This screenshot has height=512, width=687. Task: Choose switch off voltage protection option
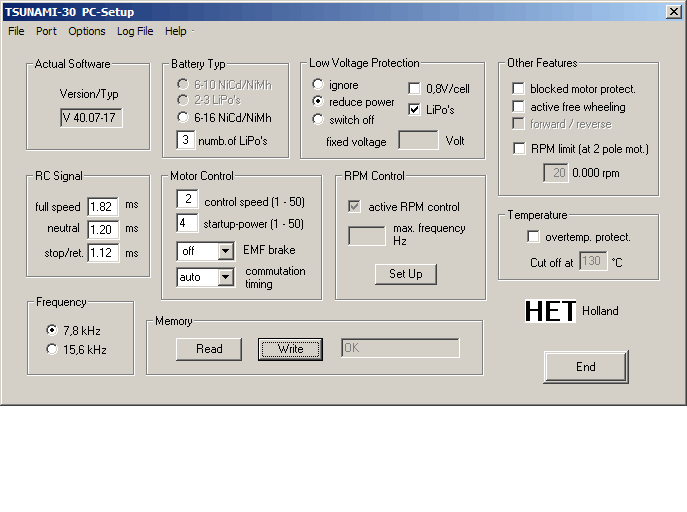319,119
